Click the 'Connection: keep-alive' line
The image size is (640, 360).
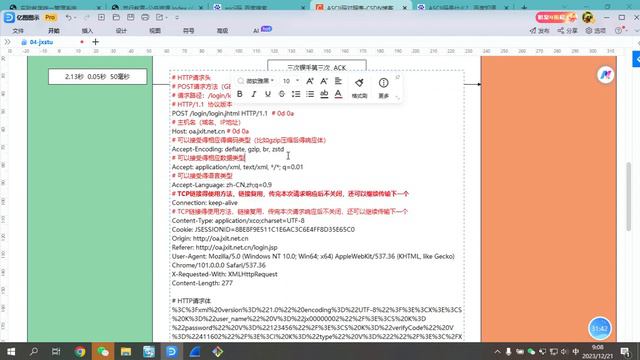[x=204, y=203]
